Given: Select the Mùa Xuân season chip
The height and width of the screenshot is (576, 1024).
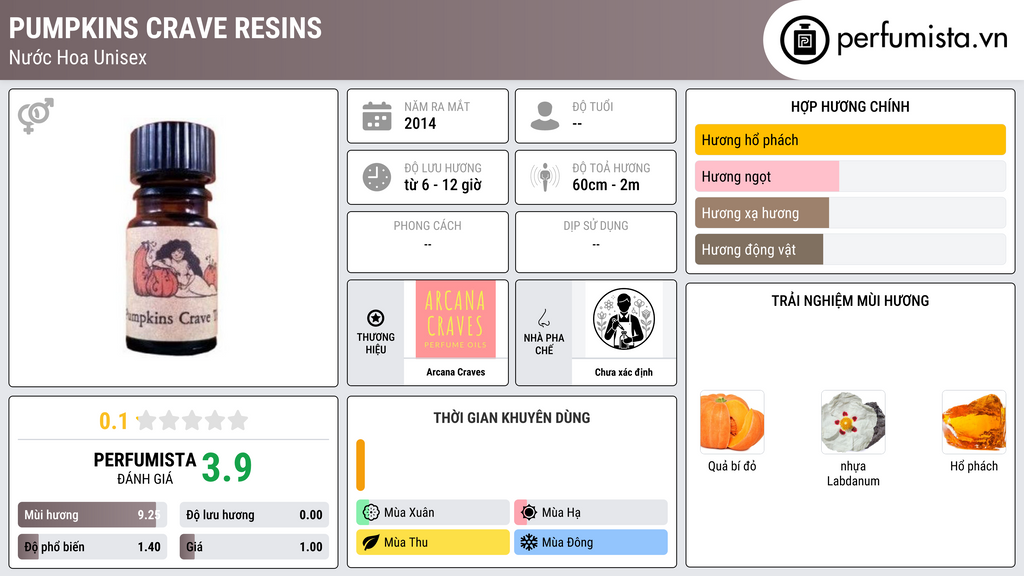Looking at the screenshot, I should point(433,513).
